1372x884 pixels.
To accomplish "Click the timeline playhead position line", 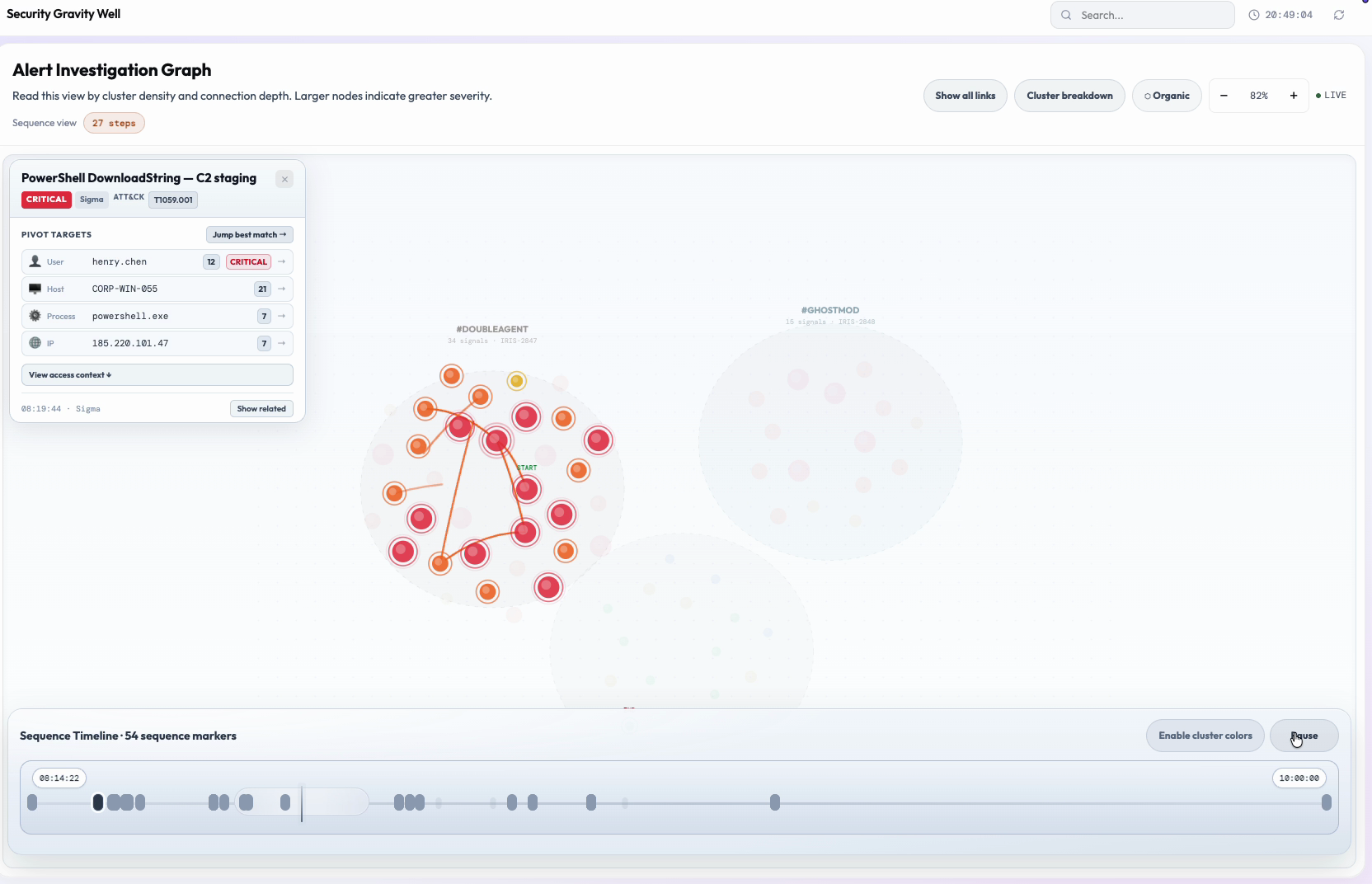I will click(302, 803).
